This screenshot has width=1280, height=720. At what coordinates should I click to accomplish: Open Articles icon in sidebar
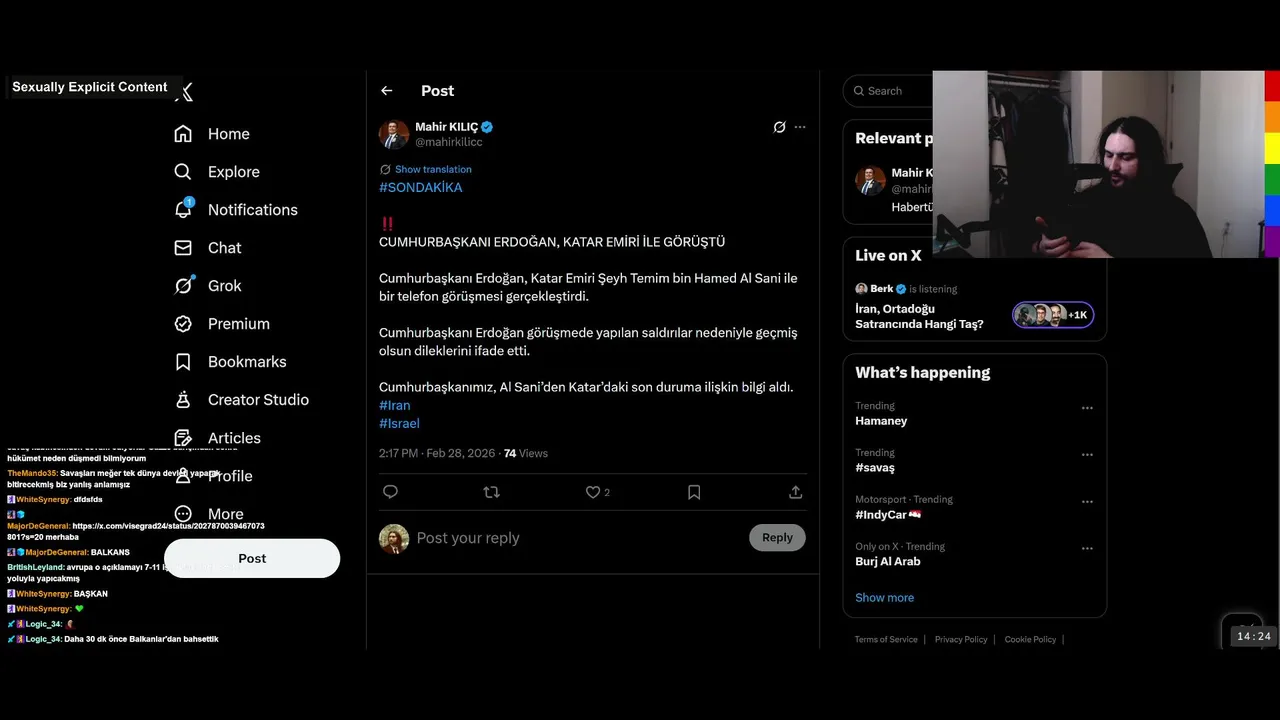click(x=183, y=438)
